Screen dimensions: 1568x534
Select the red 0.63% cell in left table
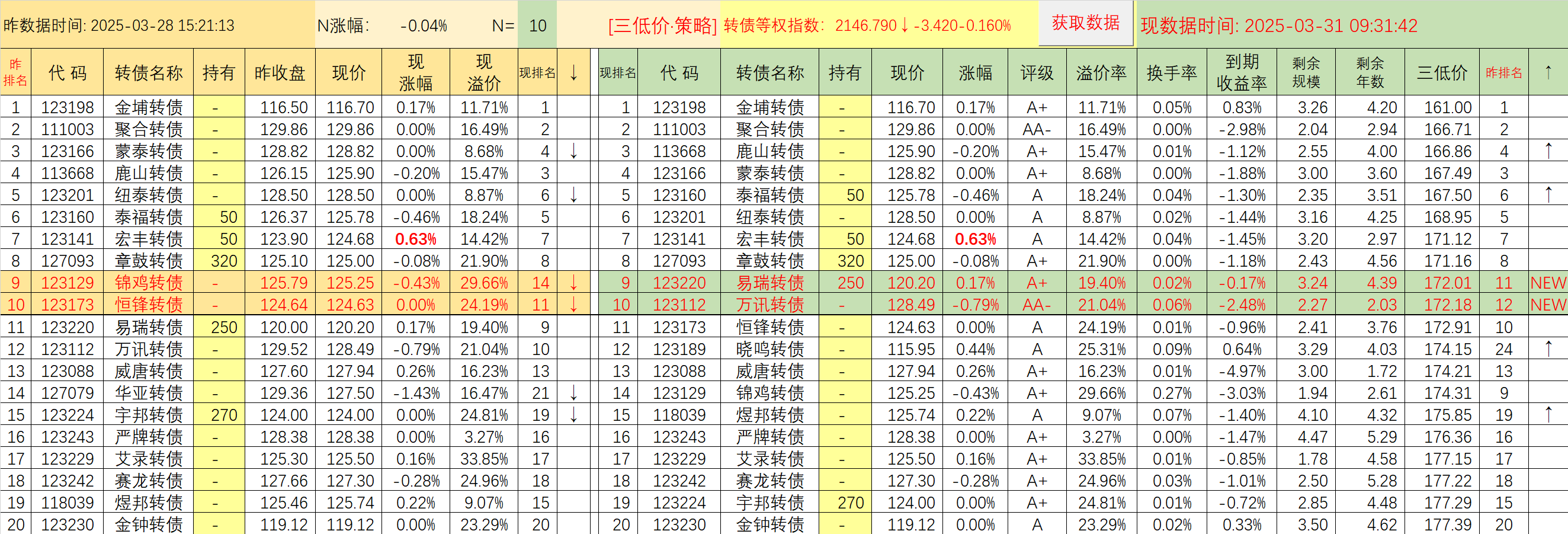coord(416,239)
